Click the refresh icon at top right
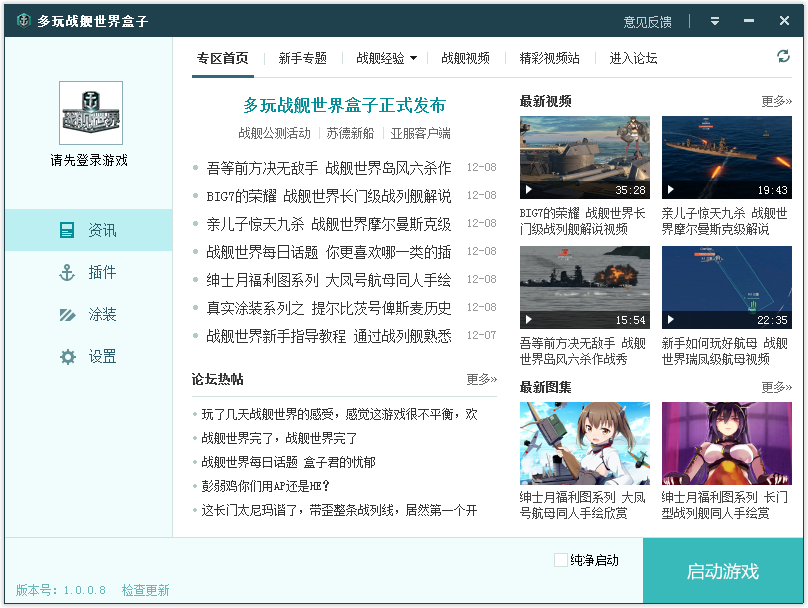 [783, 57]
